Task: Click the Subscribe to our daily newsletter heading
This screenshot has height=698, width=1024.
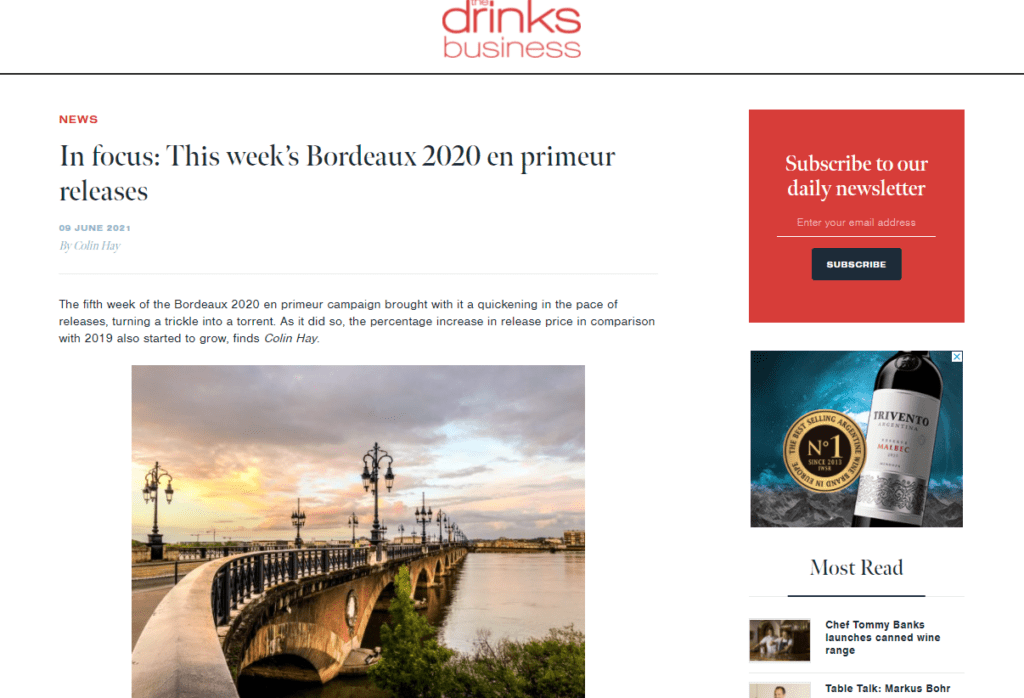Action: point(856,176)
